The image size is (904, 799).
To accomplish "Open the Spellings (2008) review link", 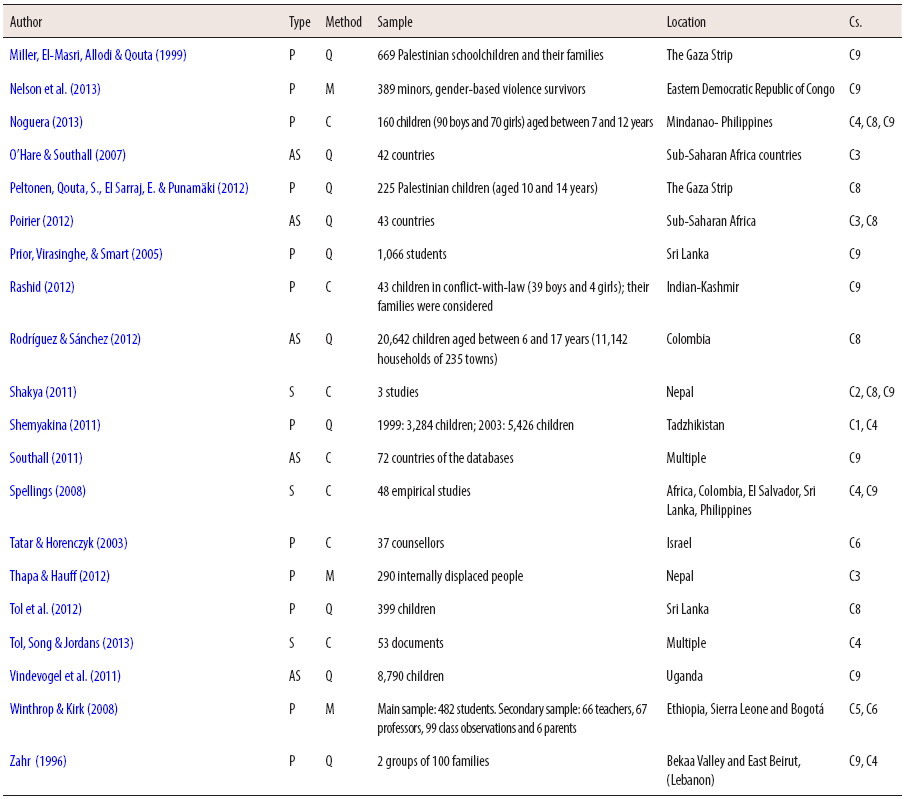I will tap(48, 490).
